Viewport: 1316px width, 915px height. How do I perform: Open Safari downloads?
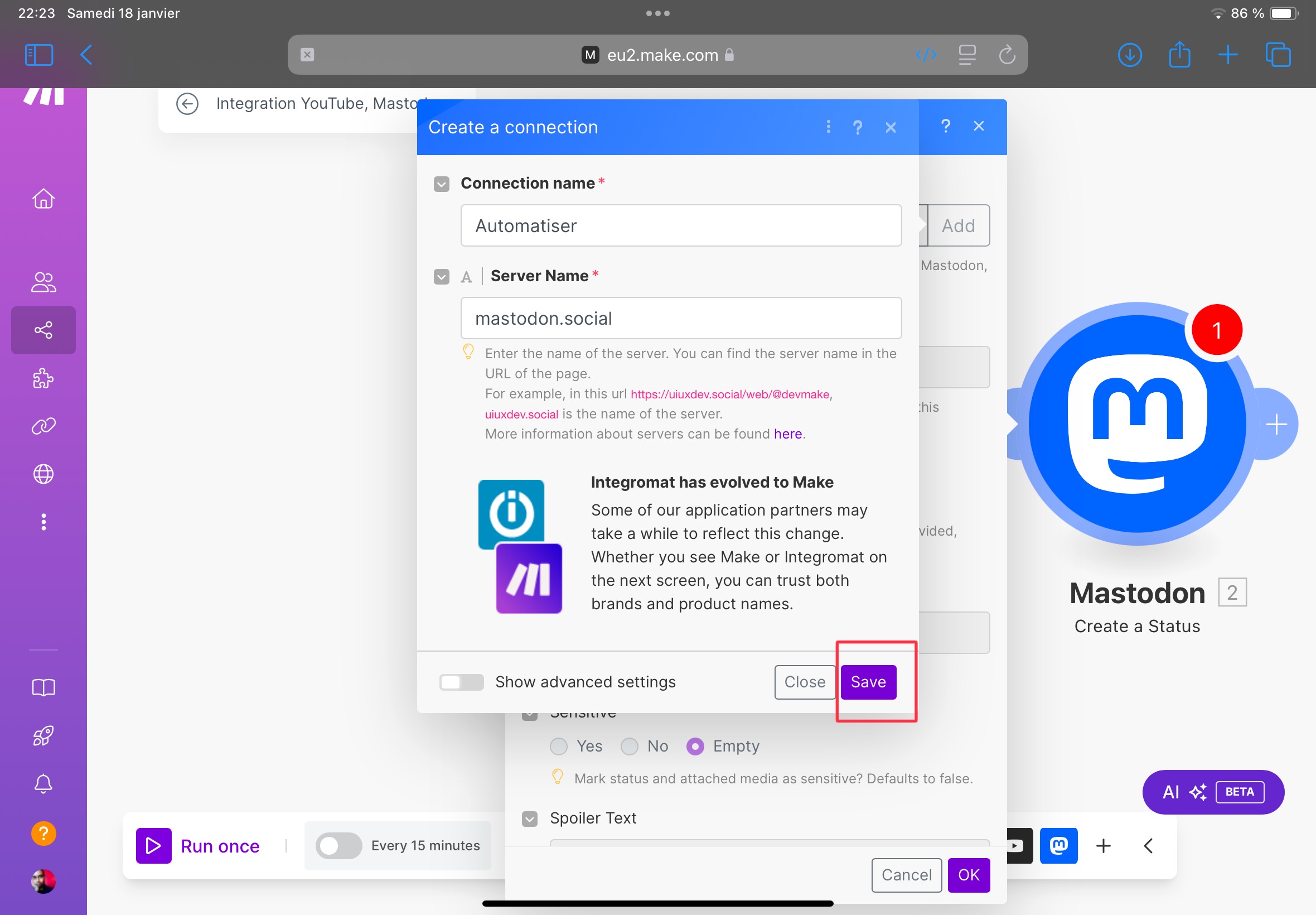(x=1130, y=55)
